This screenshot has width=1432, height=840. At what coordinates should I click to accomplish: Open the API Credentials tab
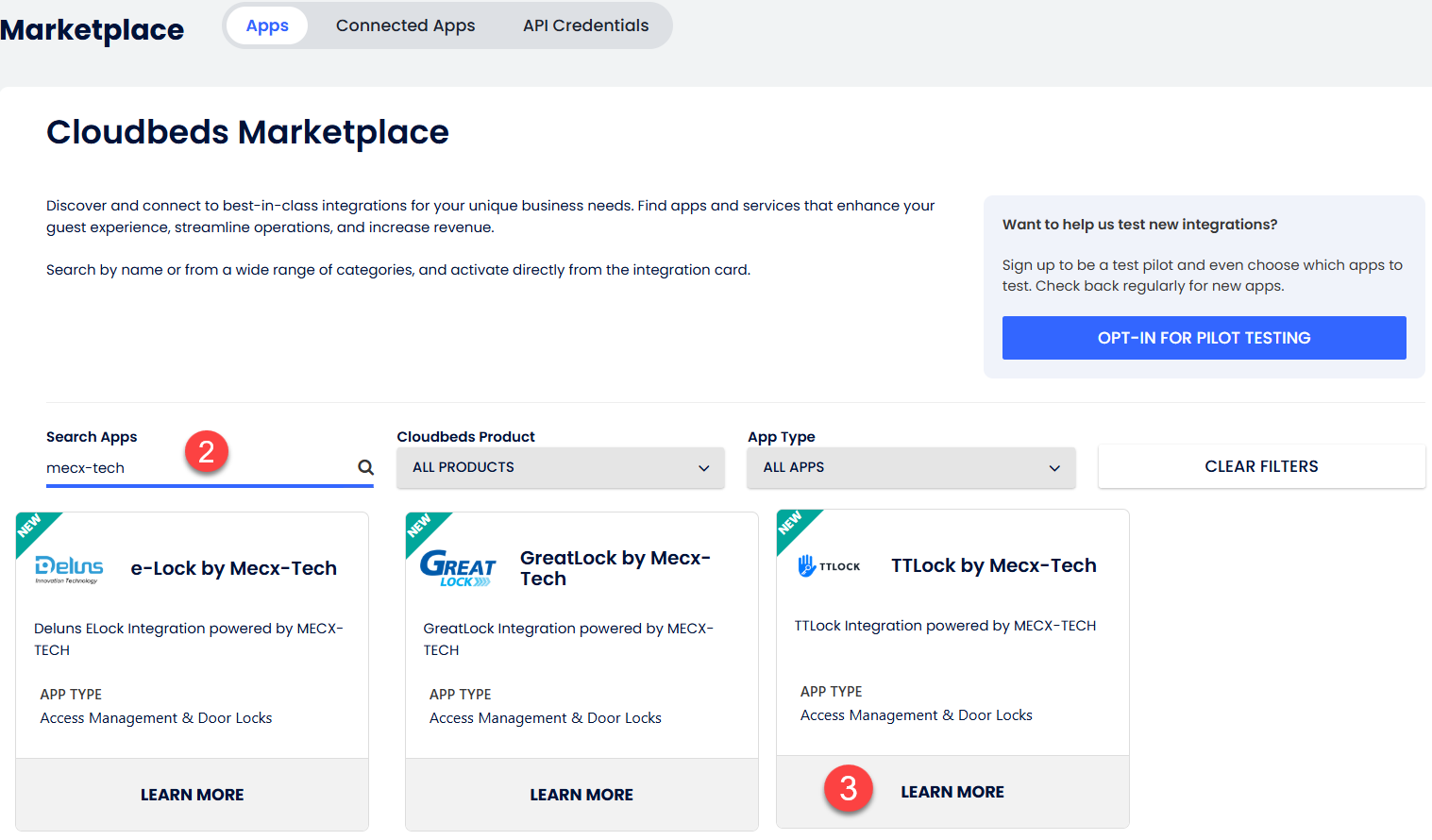pos(585,25)
